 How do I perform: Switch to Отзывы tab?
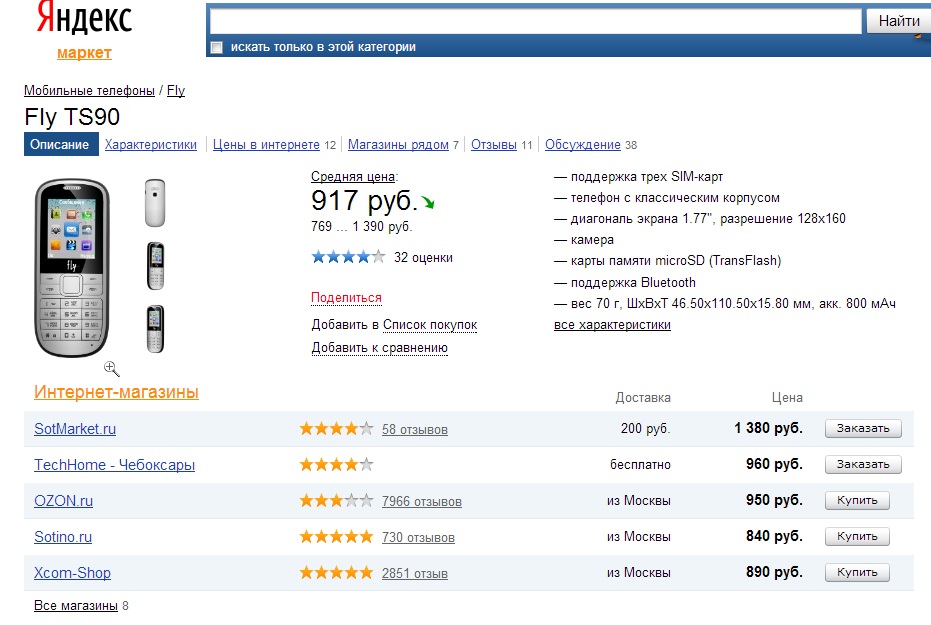(x=494, y=144)
